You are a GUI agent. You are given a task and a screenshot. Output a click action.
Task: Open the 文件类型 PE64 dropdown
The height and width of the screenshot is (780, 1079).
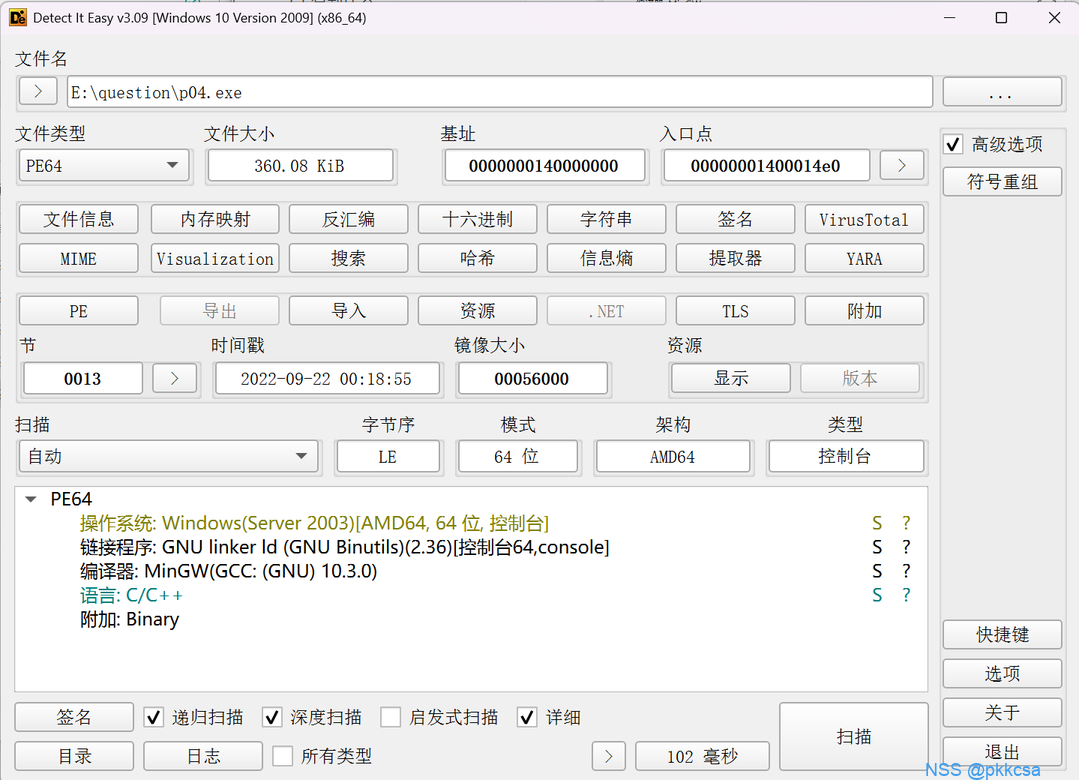coord(104,166)
